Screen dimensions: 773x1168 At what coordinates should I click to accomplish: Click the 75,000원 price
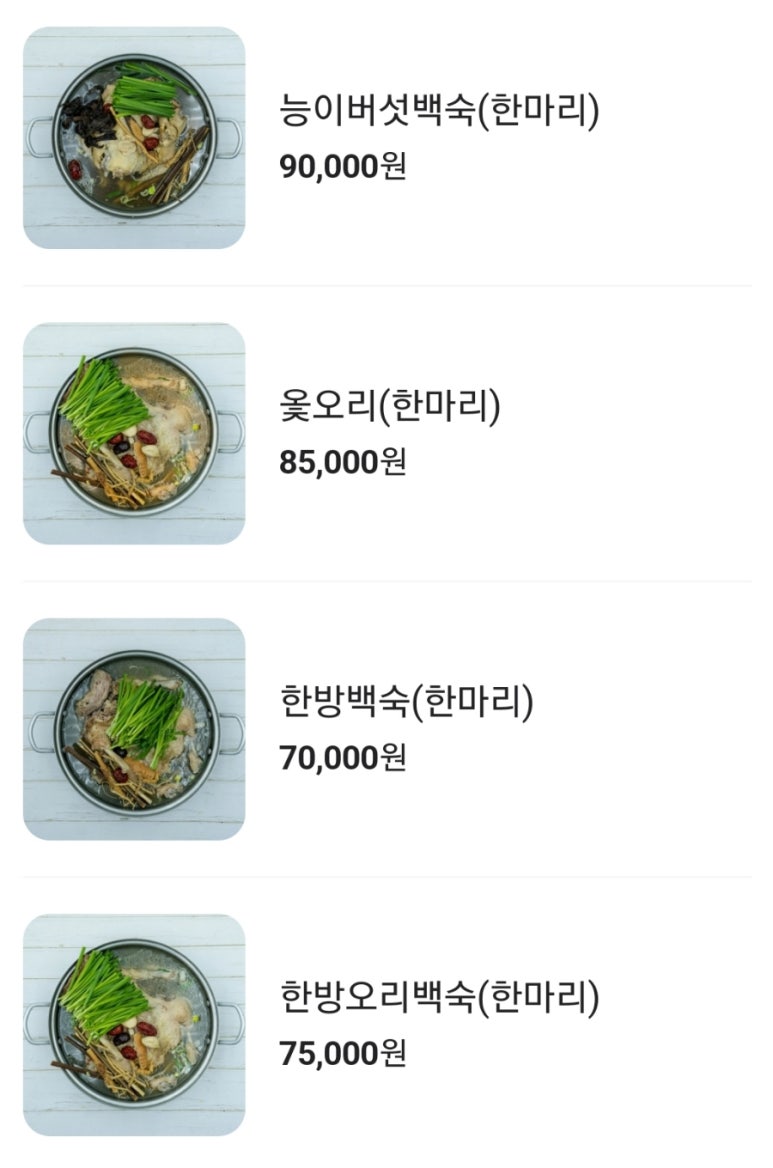point(343,1054)
